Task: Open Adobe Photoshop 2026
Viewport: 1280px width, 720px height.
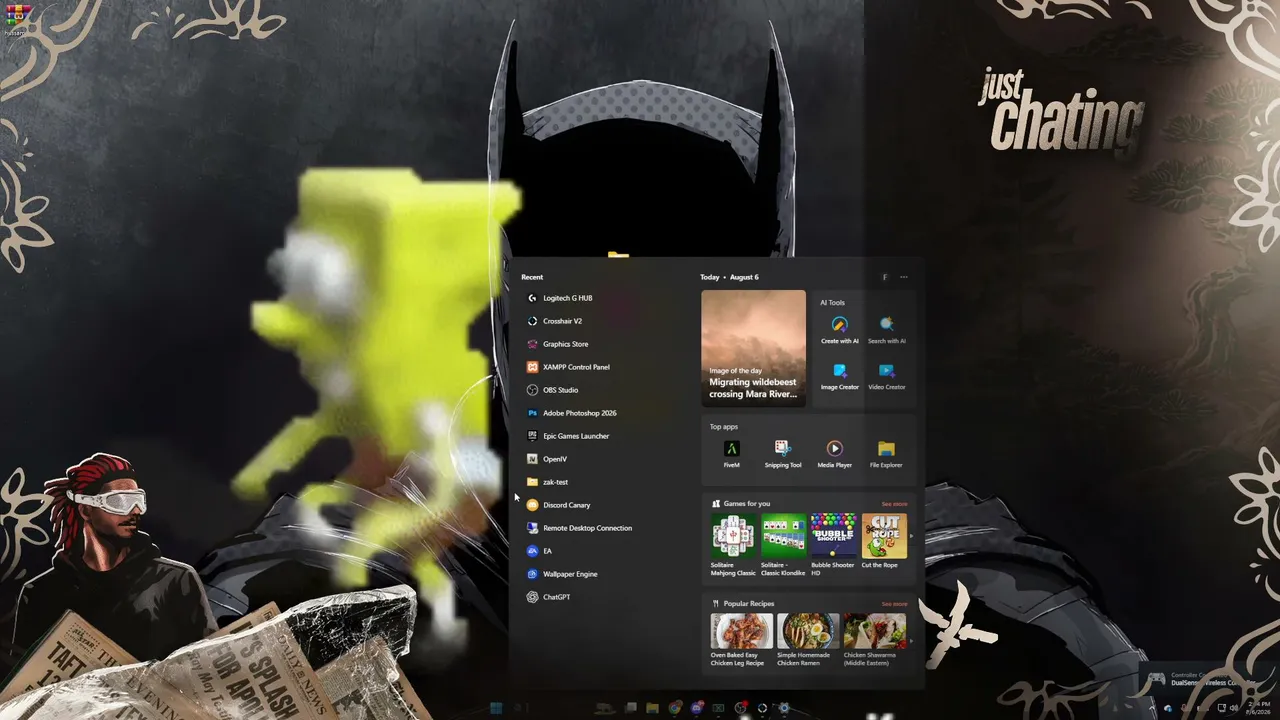Action: (x=572, y=413)
